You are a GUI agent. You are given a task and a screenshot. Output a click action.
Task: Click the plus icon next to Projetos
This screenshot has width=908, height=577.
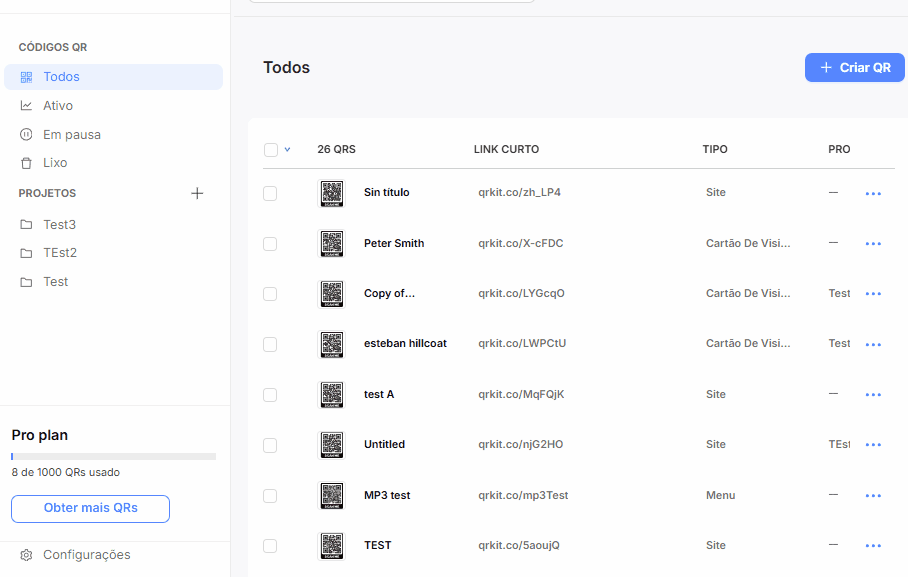tap(197, 193)
